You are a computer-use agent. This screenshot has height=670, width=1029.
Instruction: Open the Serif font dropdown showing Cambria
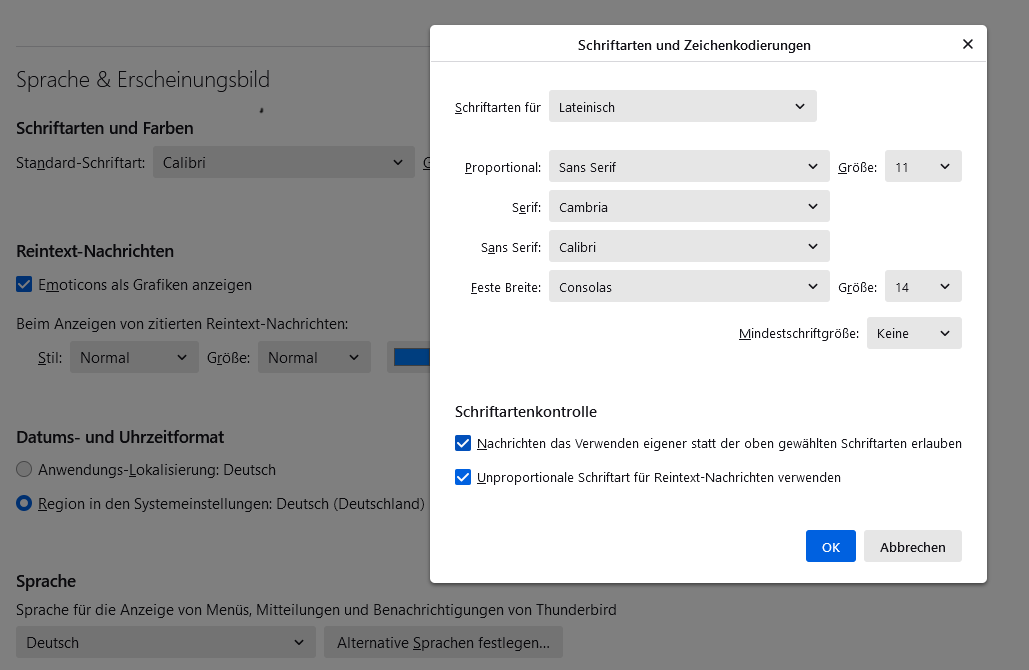click(688, 207)
